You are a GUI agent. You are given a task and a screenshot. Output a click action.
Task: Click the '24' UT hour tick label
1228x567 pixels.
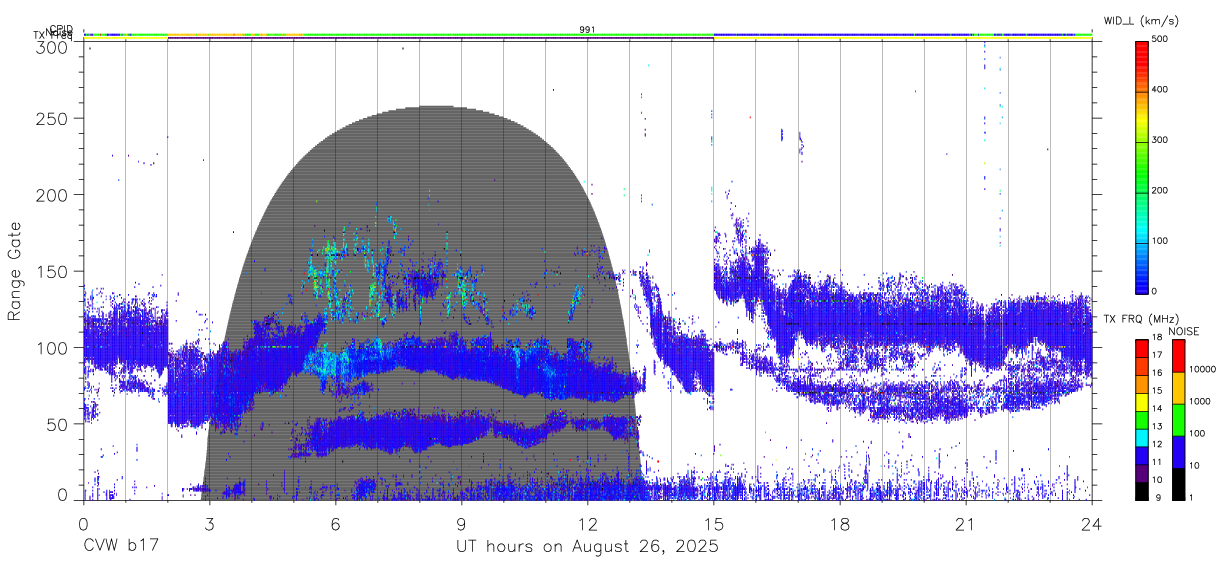1091,523
